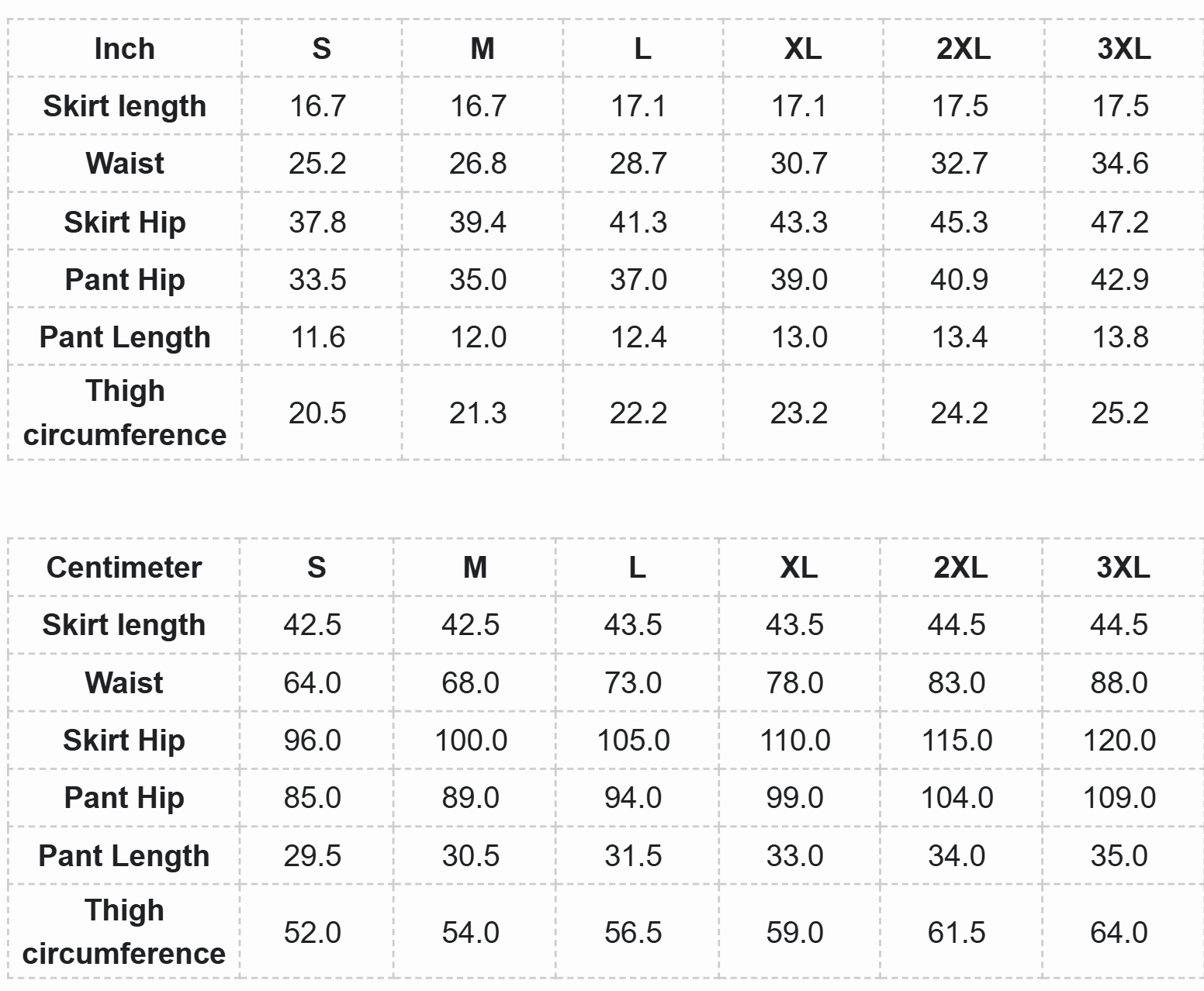
Task: Click the 13.0 Pant Length value for XL
Action: [799, 337]
